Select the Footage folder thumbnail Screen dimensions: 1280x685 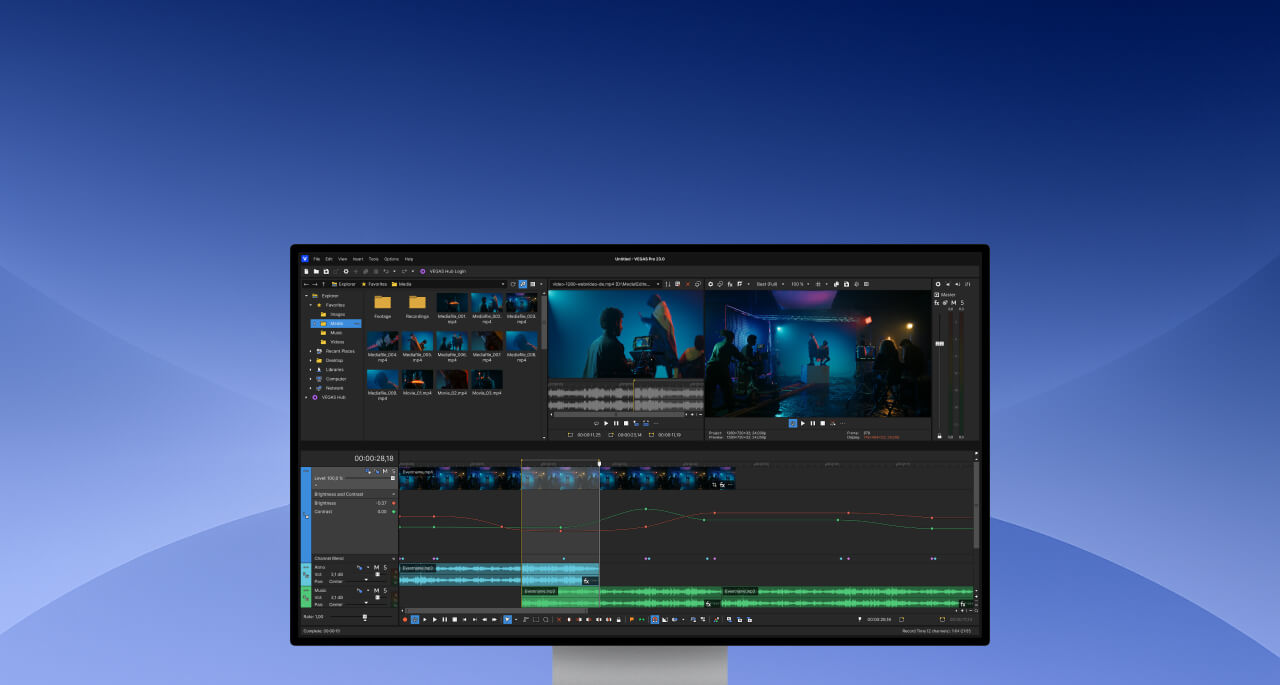383,304
